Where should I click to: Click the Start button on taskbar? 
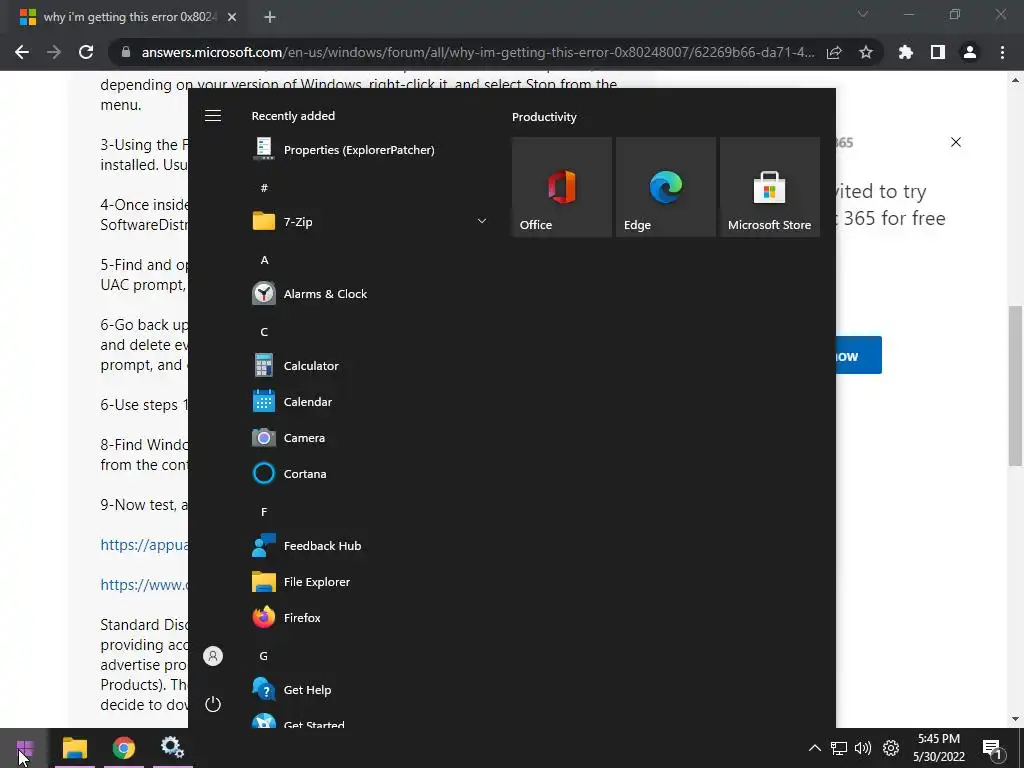(x=25, y=748)
